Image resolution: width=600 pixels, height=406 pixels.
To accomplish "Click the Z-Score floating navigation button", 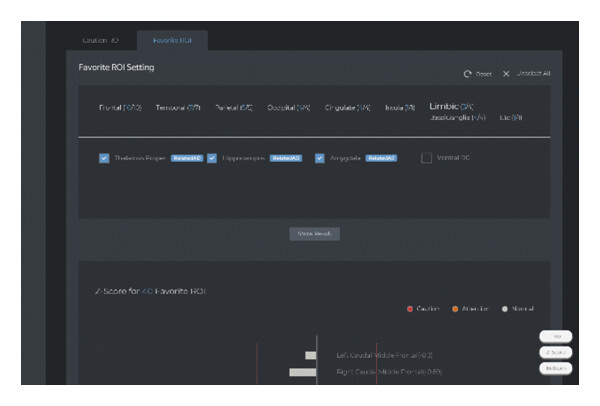I will pos(556,352).
